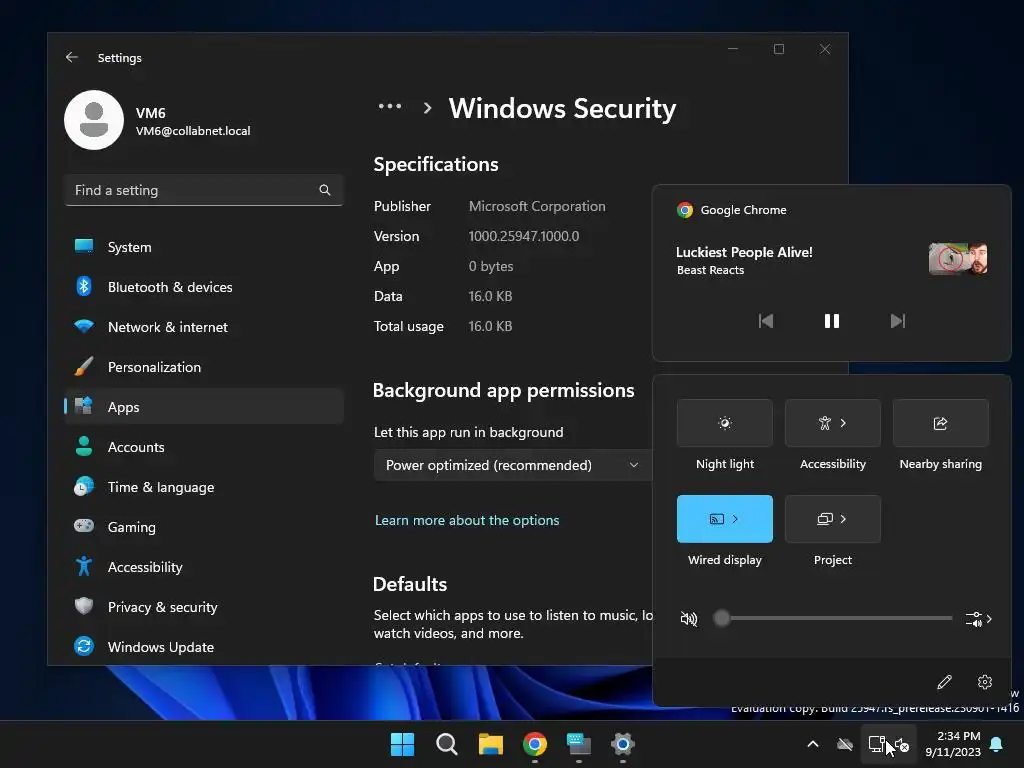Show hidden system tray icons
This screenshot has width=1024, height=768.
[813, 744]
